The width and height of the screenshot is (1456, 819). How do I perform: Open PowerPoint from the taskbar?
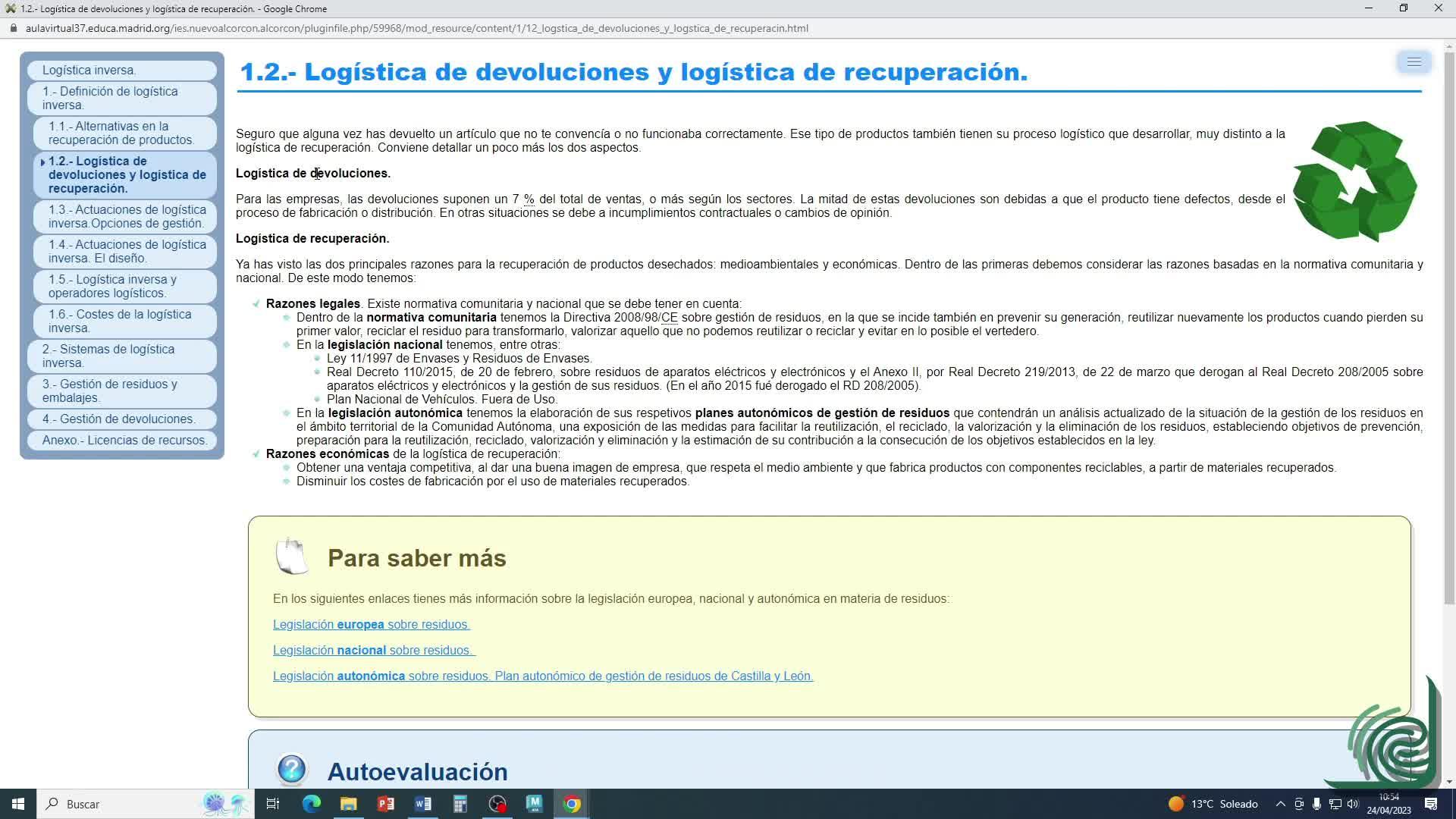pyautogui.click(x=385, y=804)
